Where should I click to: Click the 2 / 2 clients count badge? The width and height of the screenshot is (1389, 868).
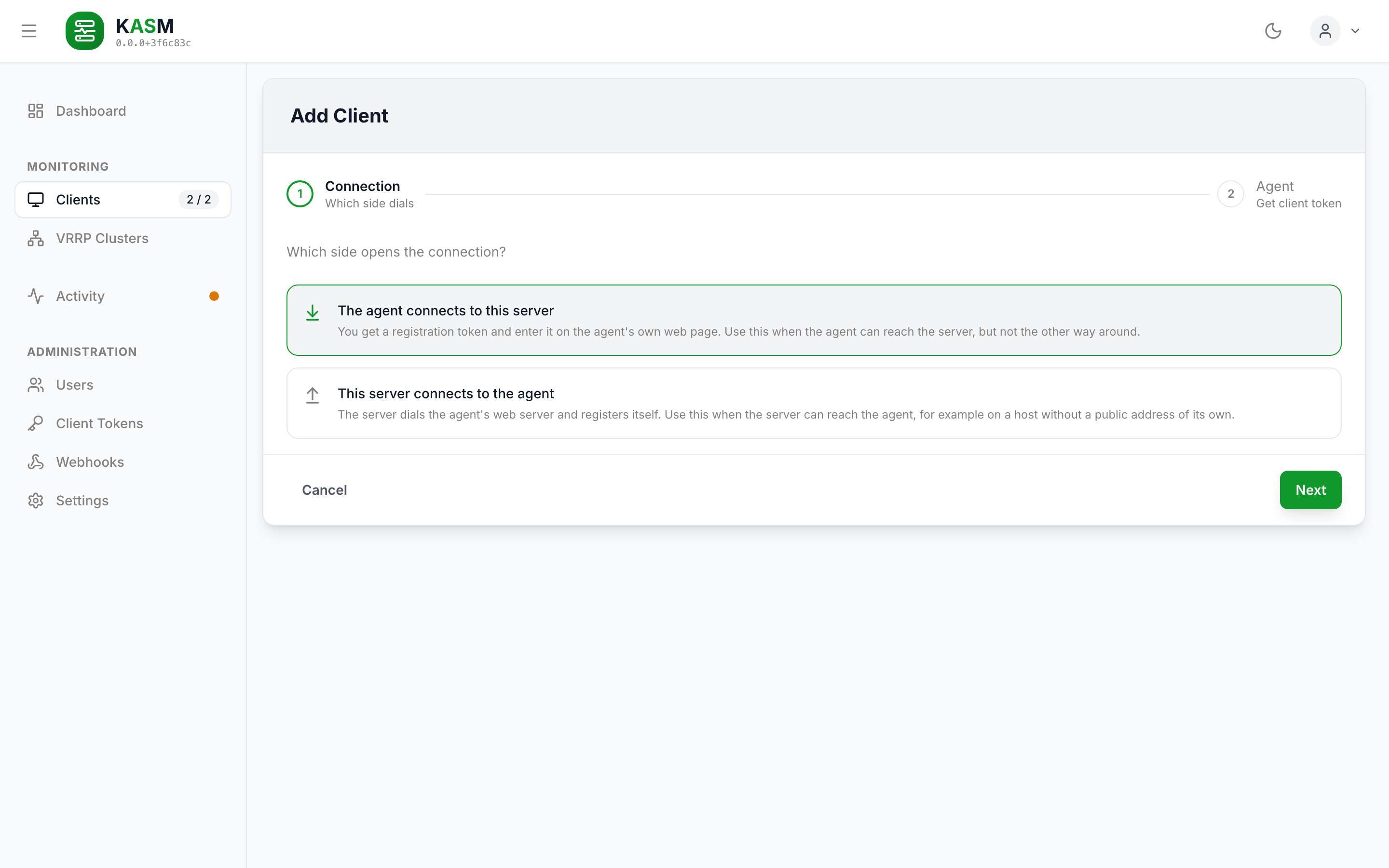199,200
